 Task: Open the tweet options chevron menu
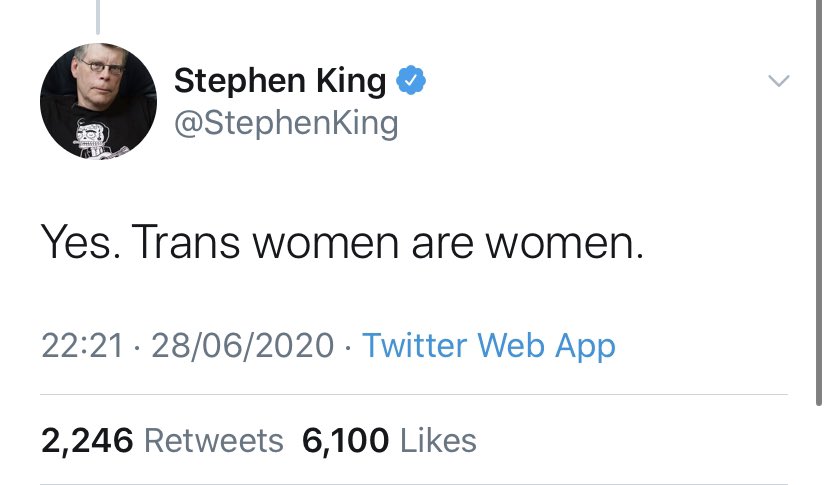coord(778,81)
